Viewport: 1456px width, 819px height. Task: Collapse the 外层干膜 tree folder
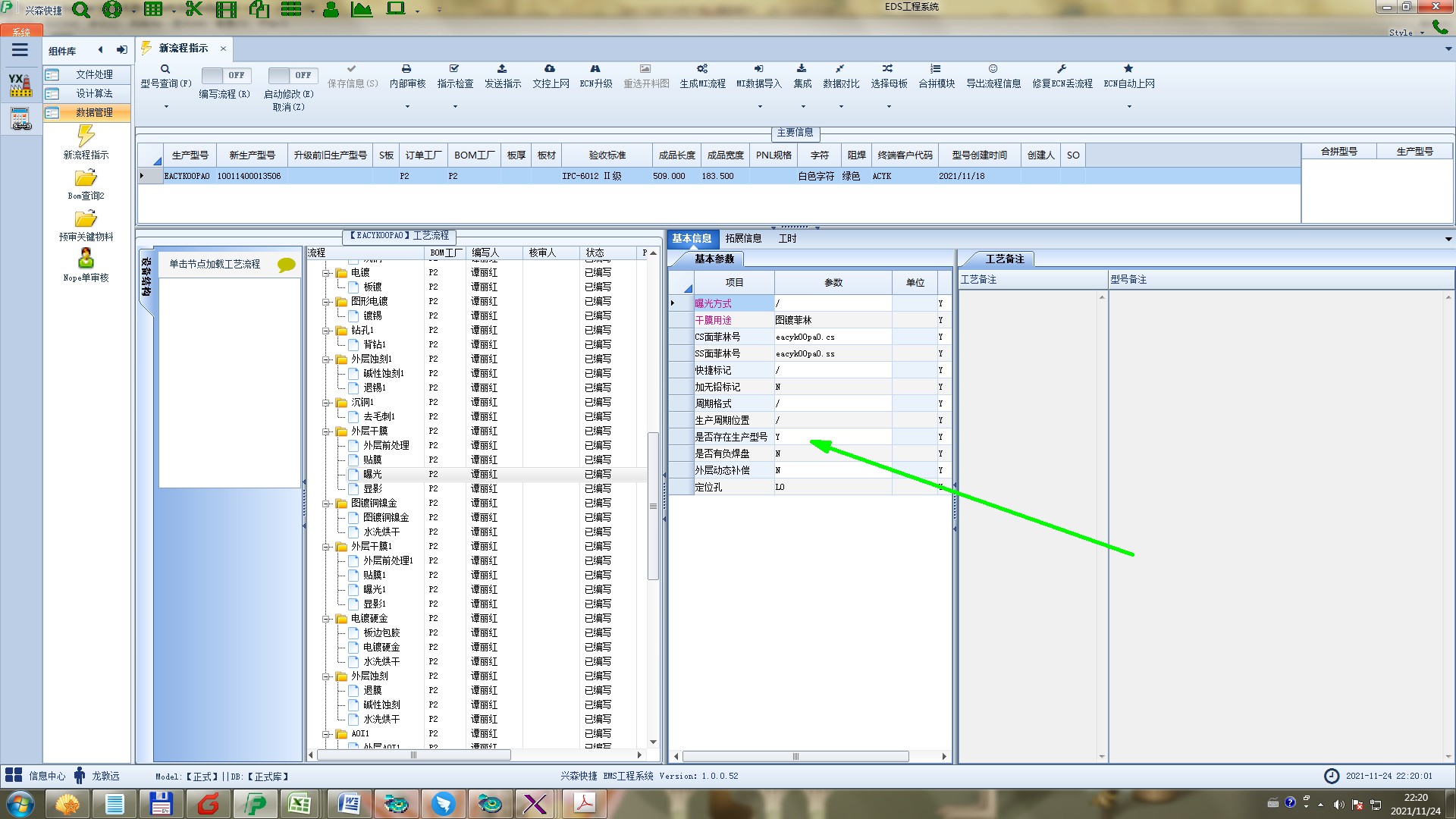[x=326, y=431]
